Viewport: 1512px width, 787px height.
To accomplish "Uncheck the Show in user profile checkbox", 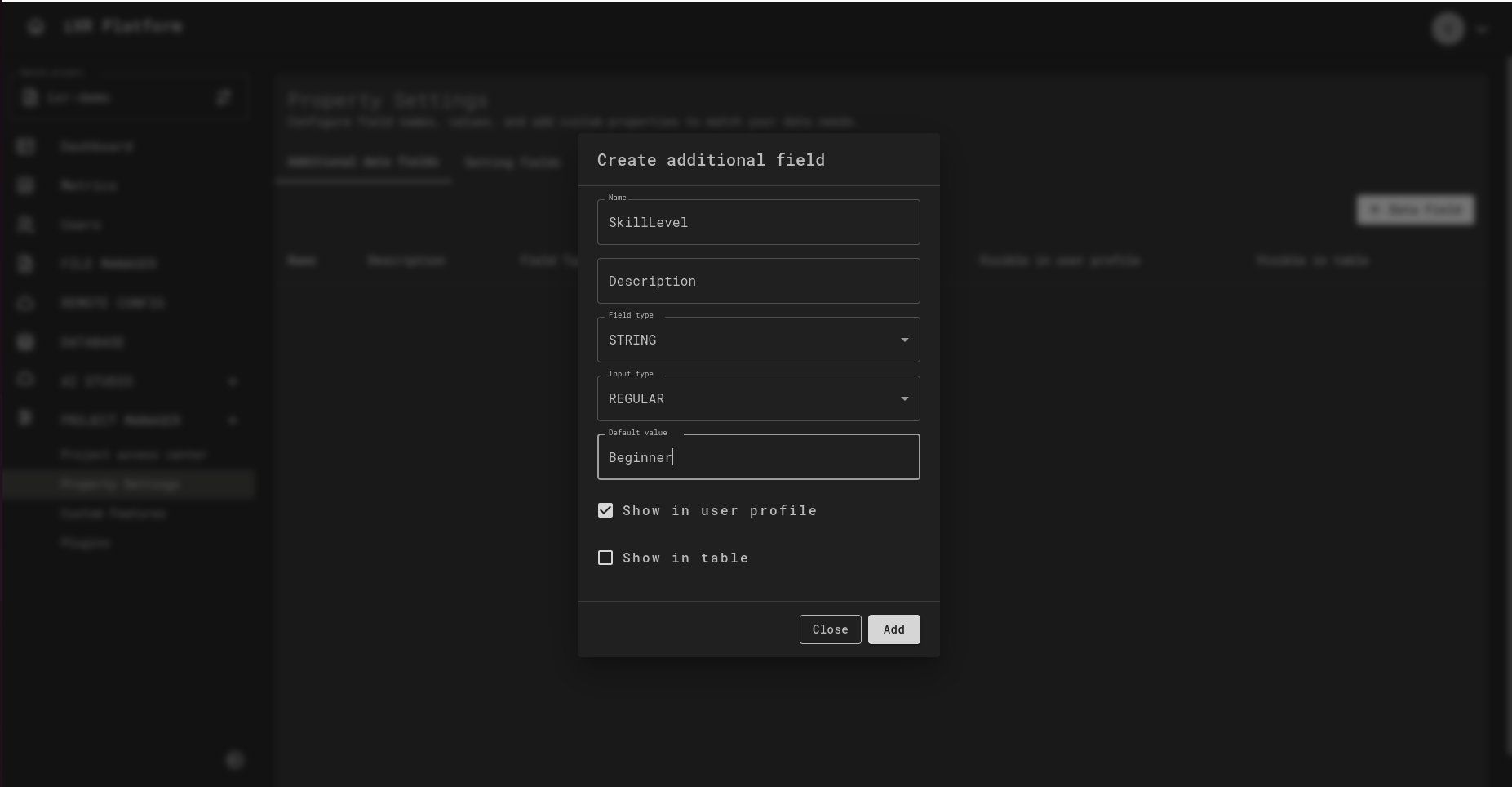I will click(605, 510).
